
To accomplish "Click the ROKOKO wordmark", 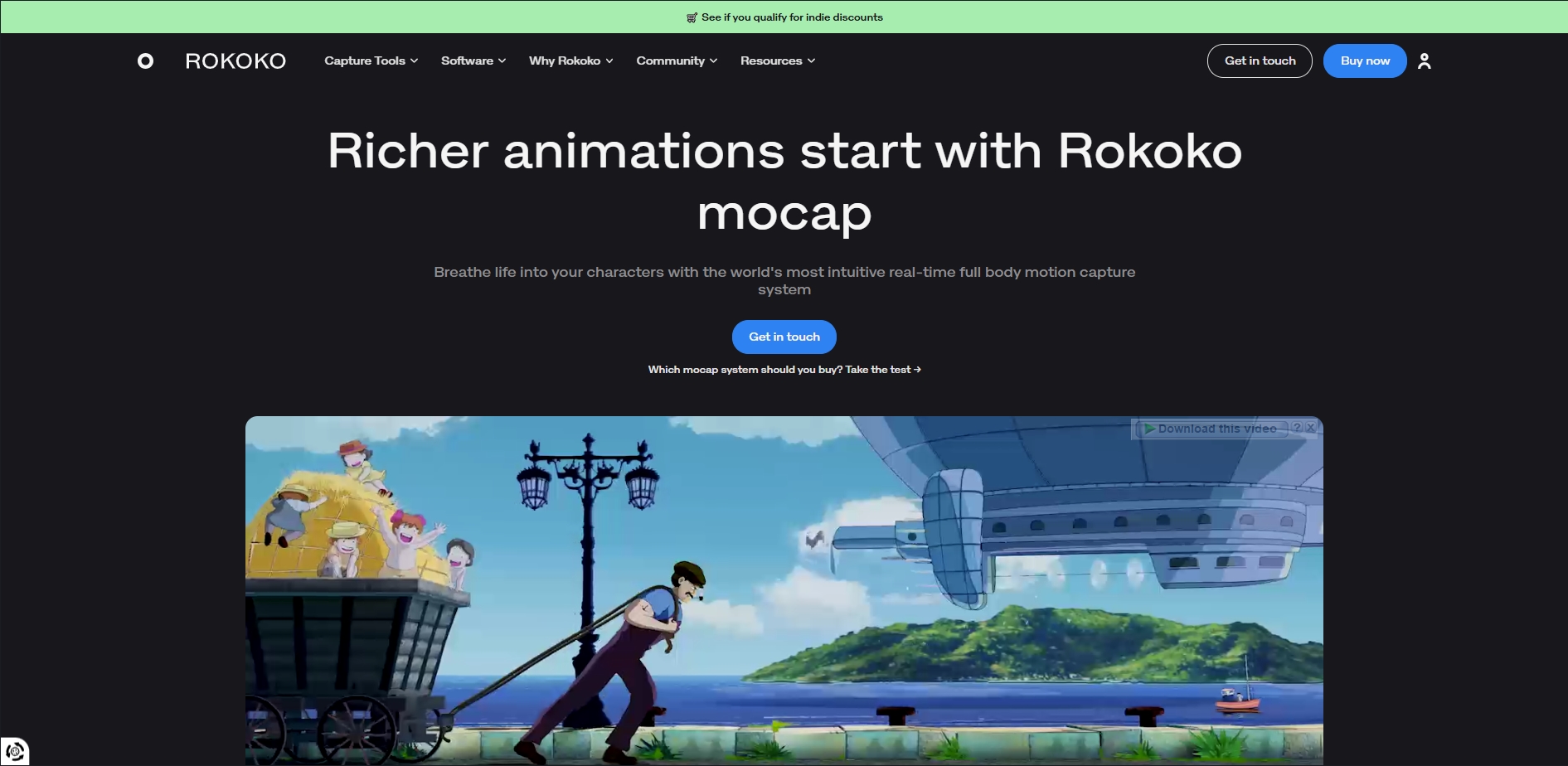I will tap(235, 61).
